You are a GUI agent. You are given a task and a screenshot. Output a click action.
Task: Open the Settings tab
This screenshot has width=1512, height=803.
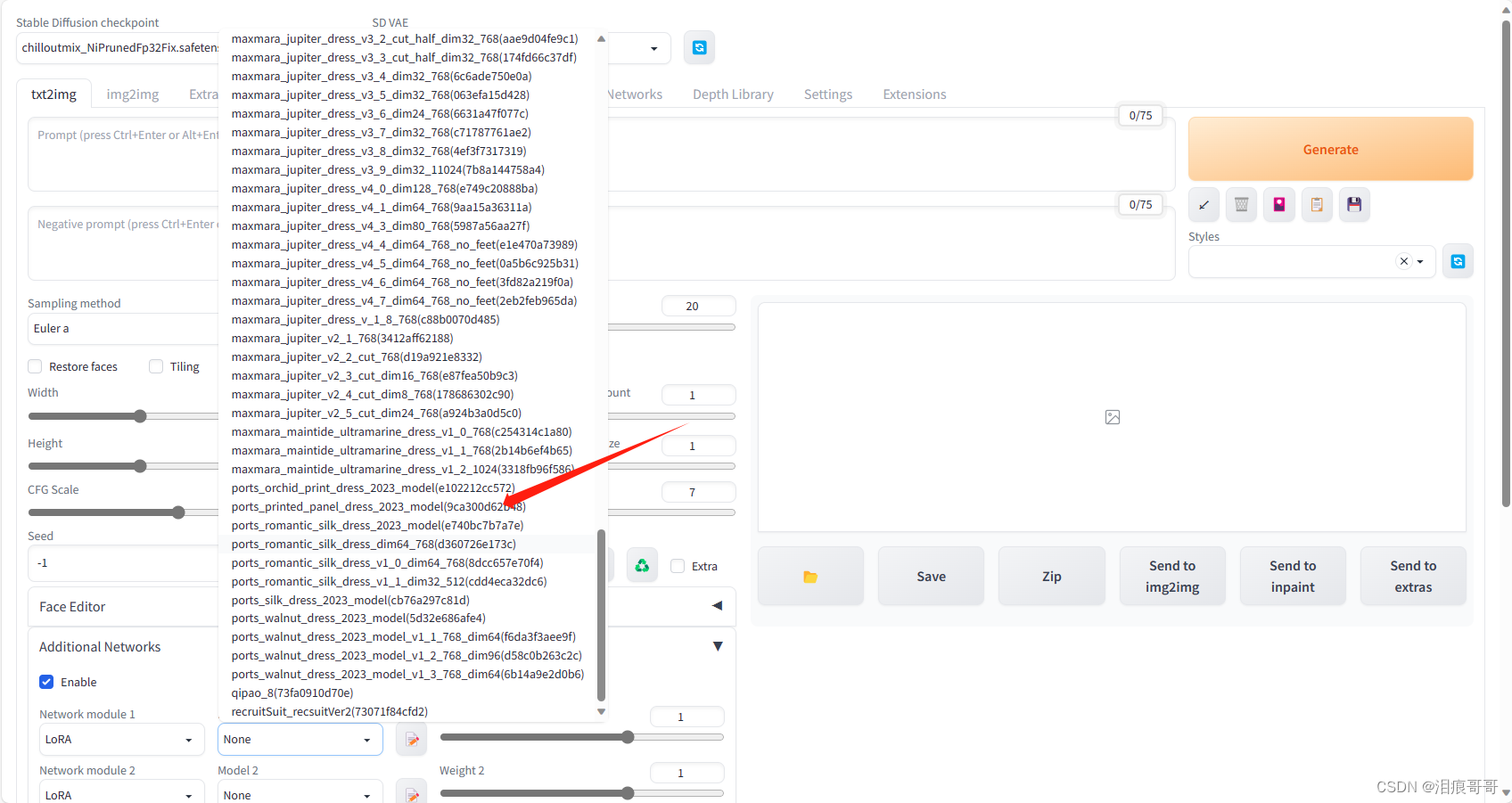click(x=828, y=94)
